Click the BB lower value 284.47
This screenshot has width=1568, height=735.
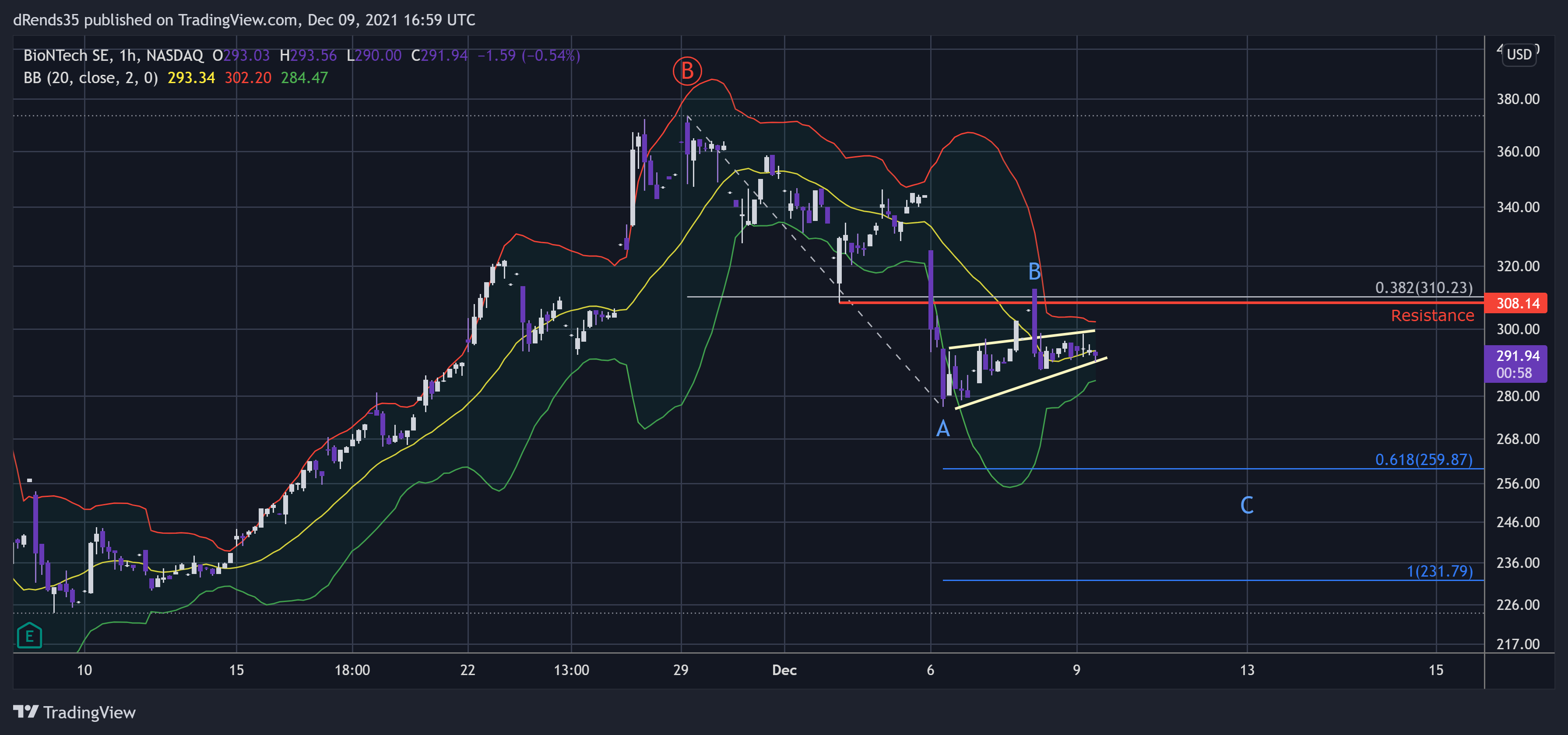tap(304, 78)
